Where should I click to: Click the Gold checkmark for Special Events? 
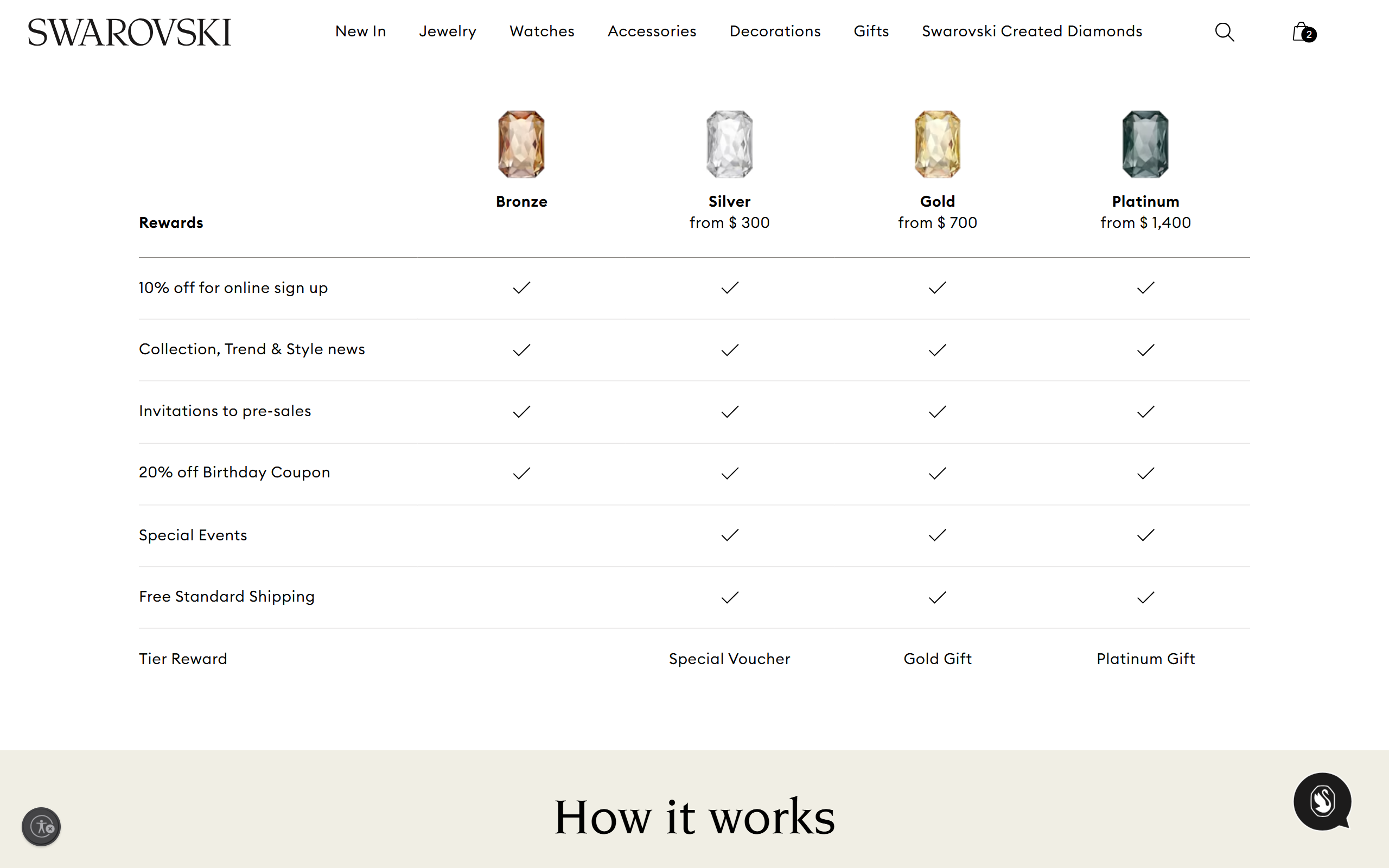937,535
